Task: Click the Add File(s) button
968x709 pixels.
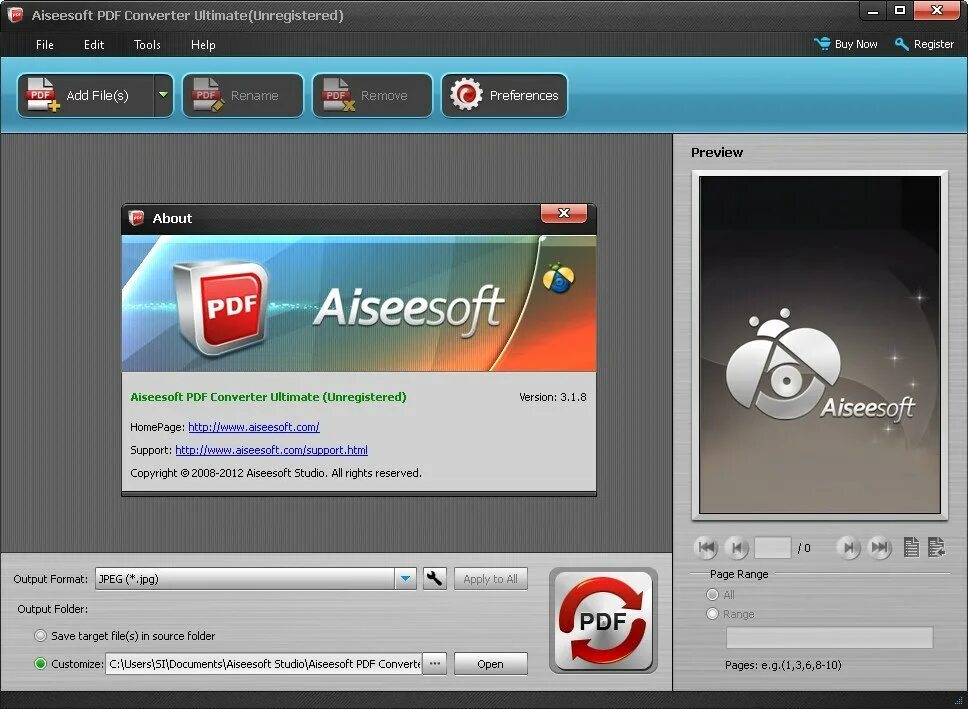Action: [86, 95]
